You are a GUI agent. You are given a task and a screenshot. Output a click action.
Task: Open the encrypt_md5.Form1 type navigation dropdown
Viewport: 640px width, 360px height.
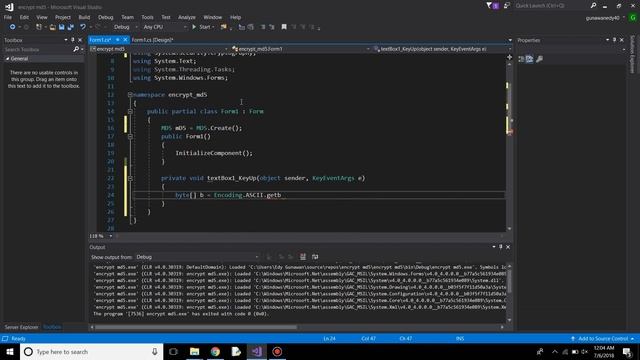pyautogui.click(x=300, y=49)
